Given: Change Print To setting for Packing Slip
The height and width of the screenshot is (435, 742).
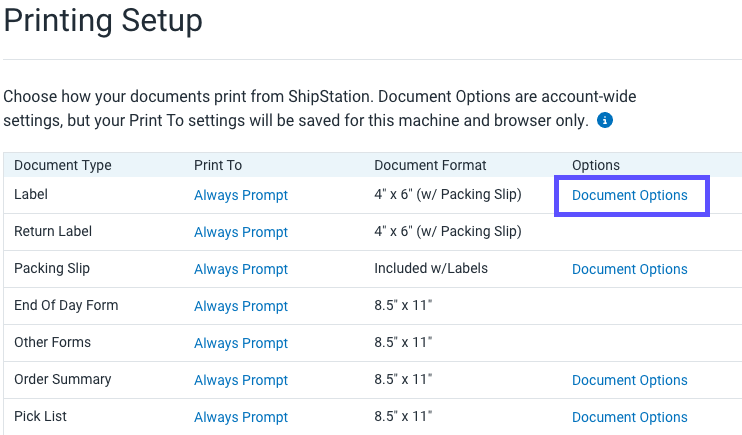Looking at the screenshot, I should 241,269.
